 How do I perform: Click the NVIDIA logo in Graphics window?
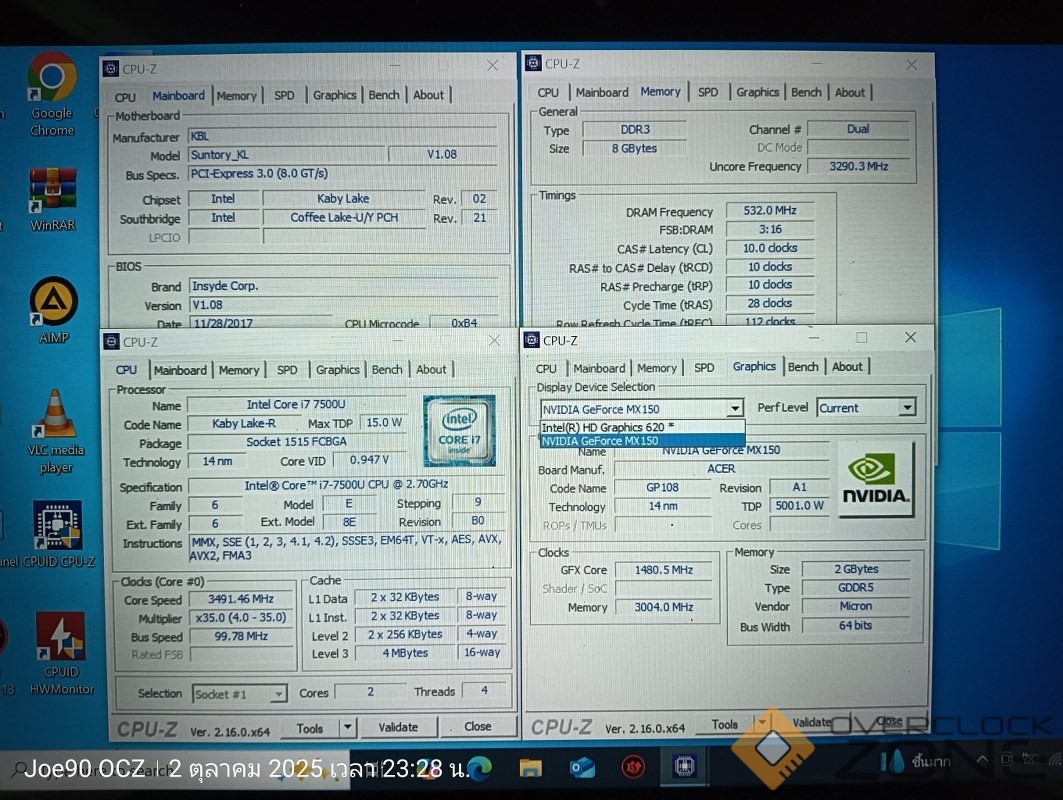point(876,480)
